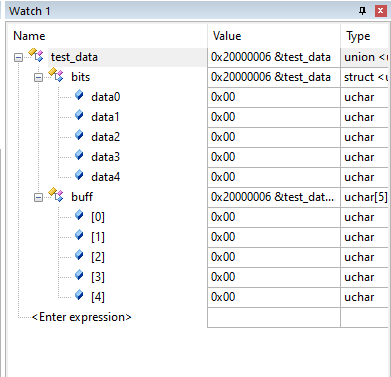Select the buff tree item
Viewport: 391px width, 377px height.
(82, 197)
